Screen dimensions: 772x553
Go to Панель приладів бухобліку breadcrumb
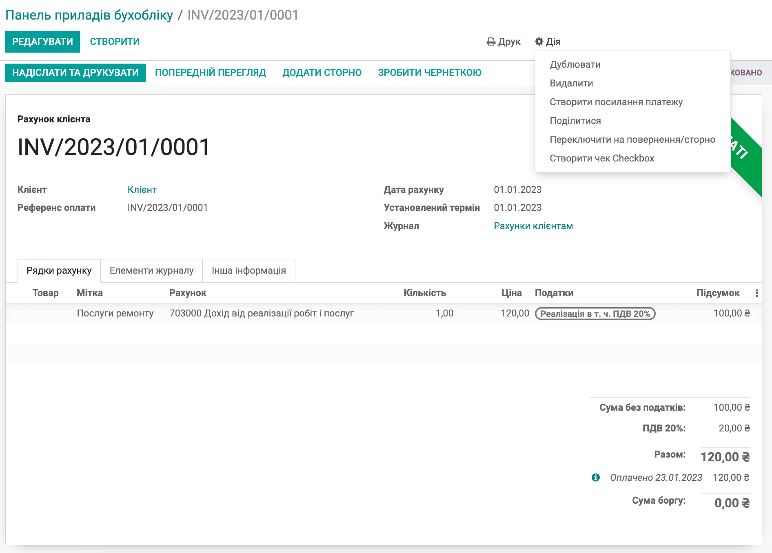tap(89, 15)
